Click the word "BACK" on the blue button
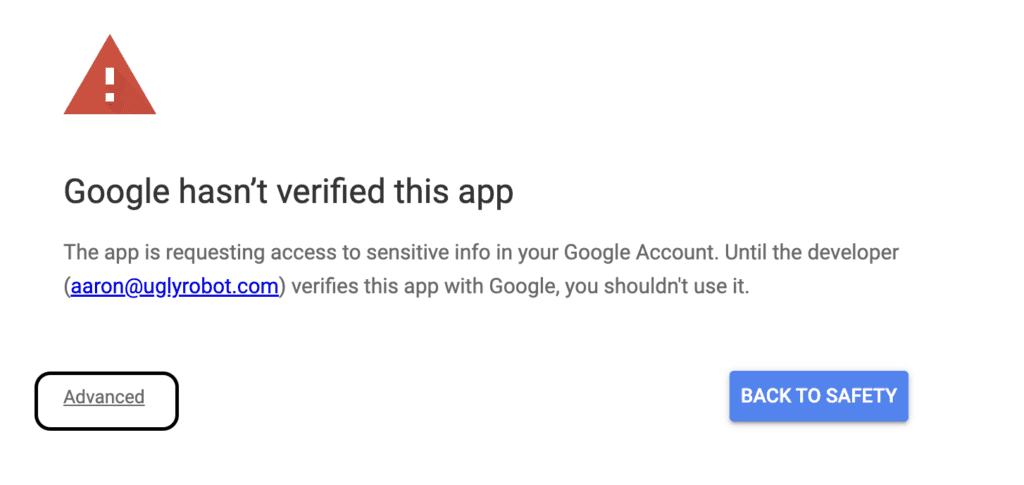Viewport: 1024px width, 485px height. pyautogui.click(x=765, y=396)
